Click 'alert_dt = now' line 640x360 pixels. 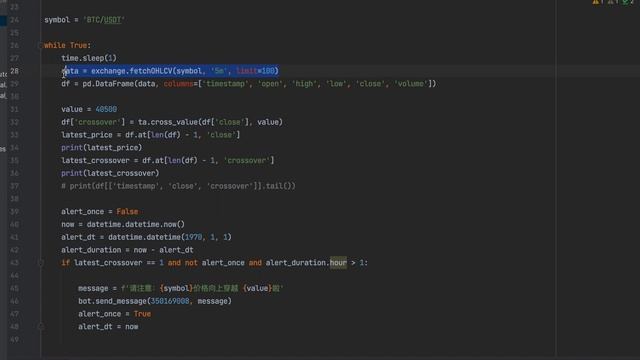pos(108,327)
